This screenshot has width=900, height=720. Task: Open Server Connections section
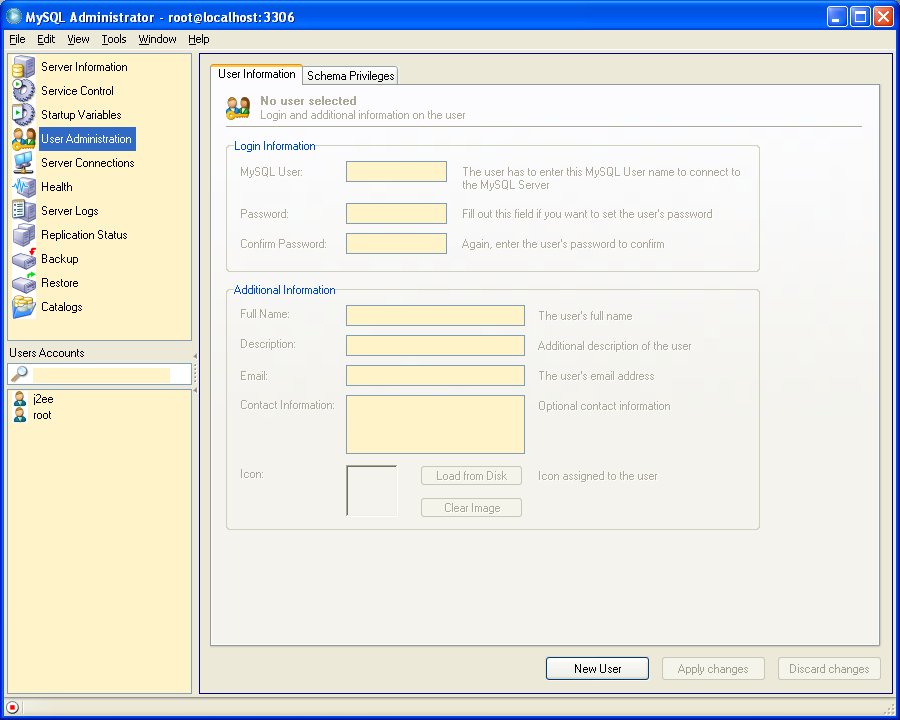(x=88, y=163)
